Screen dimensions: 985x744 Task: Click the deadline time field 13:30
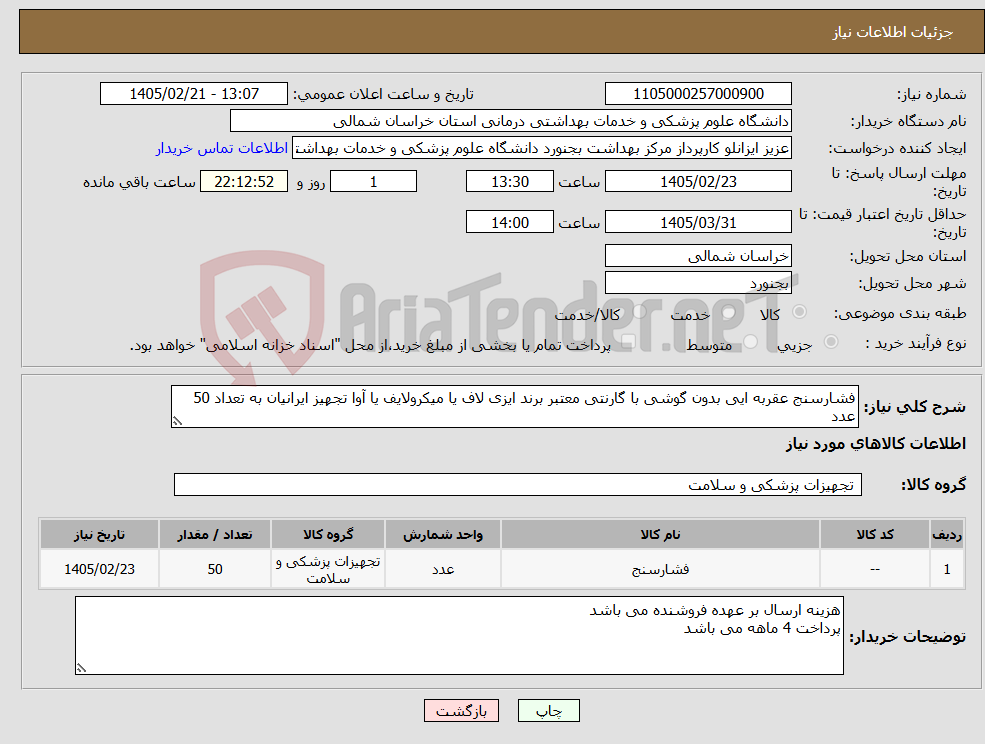(x=509, y=182)
